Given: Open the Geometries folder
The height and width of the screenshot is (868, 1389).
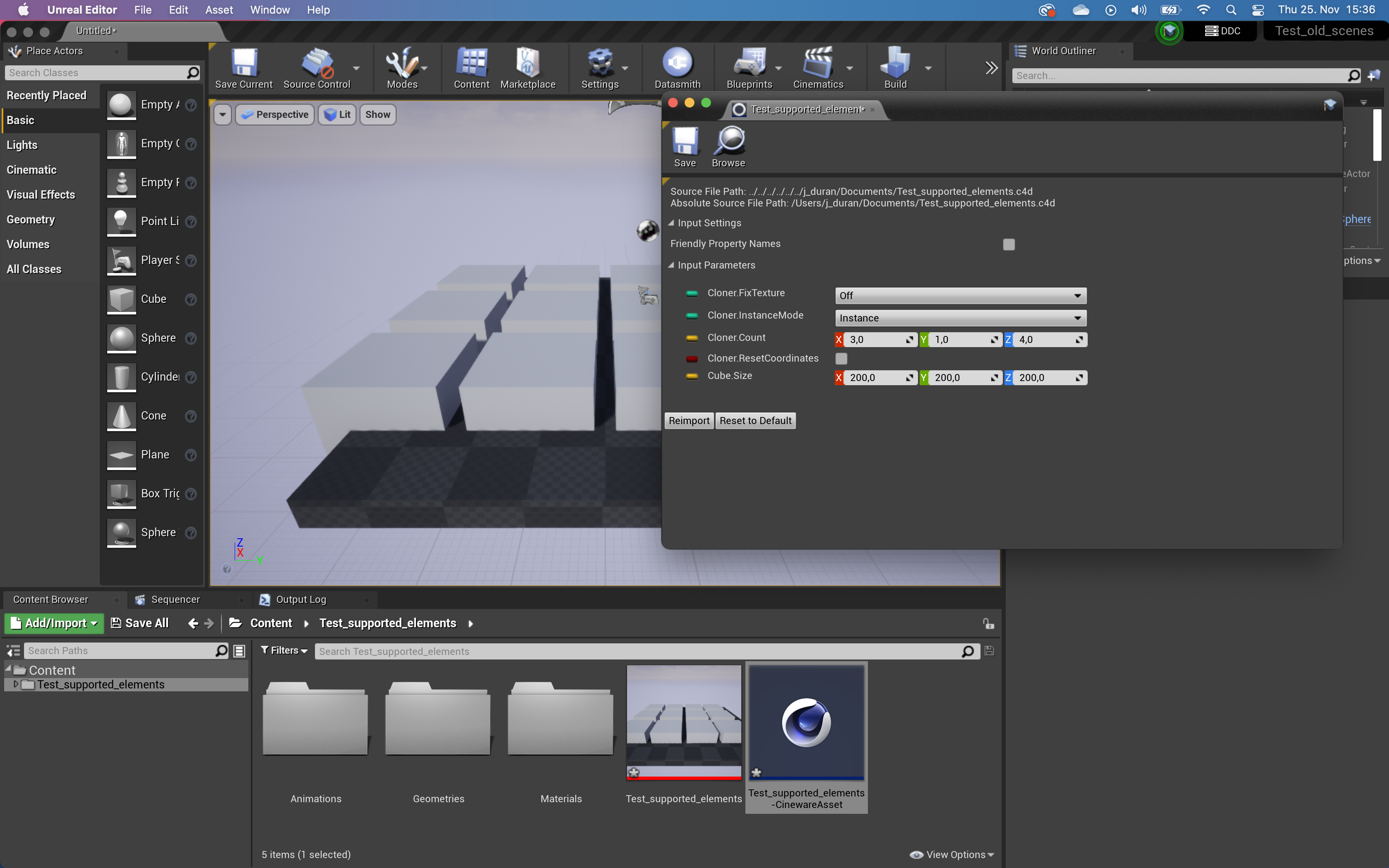Looking at the screenshot, I should point(438,718).
